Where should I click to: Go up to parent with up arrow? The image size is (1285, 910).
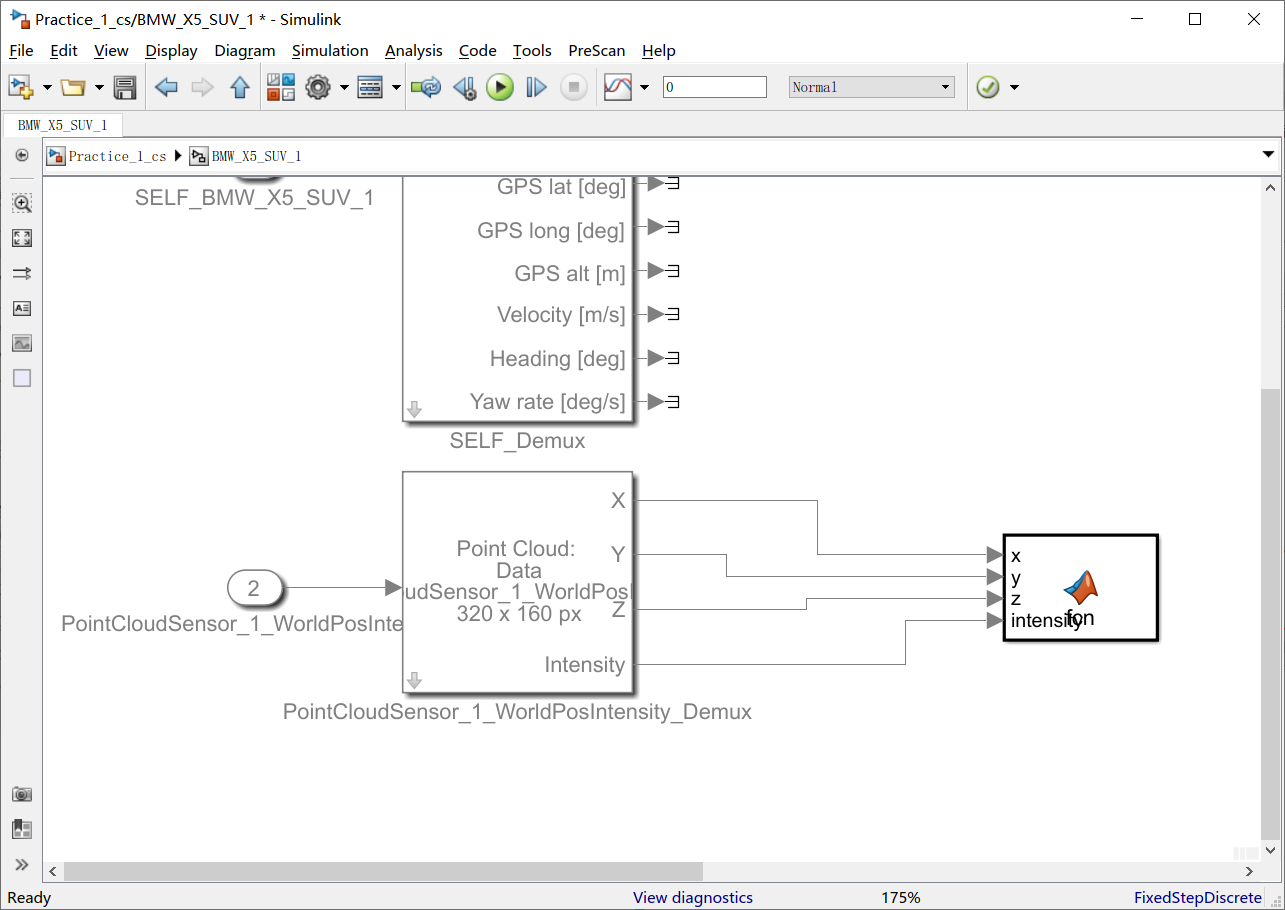(x=240, y=88)
